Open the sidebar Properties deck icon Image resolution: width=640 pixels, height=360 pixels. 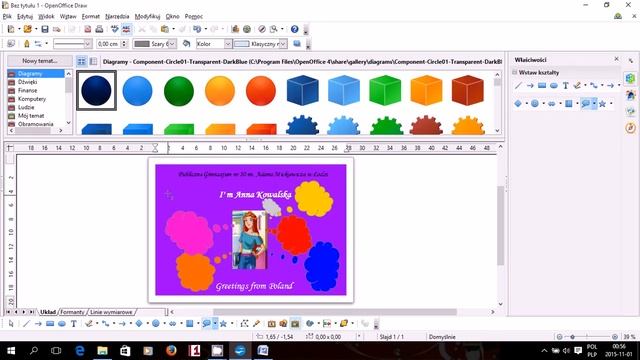[631, 78]
